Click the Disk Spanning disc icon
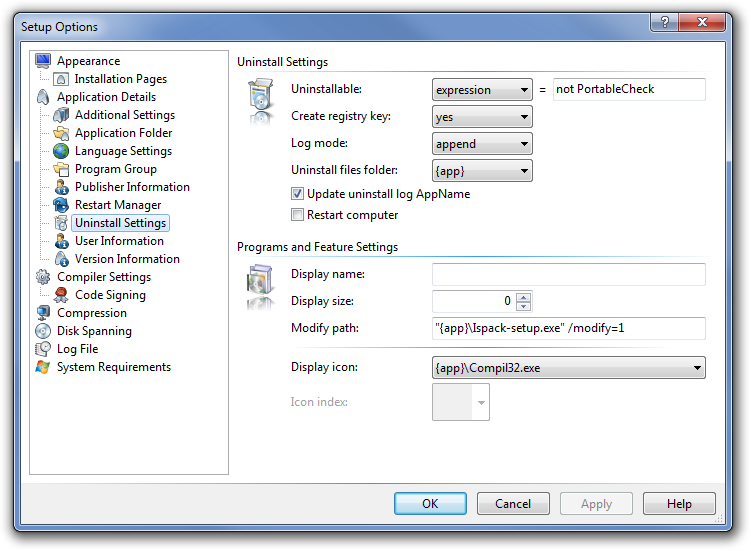The image size is (751, 551). click(43, 331)
